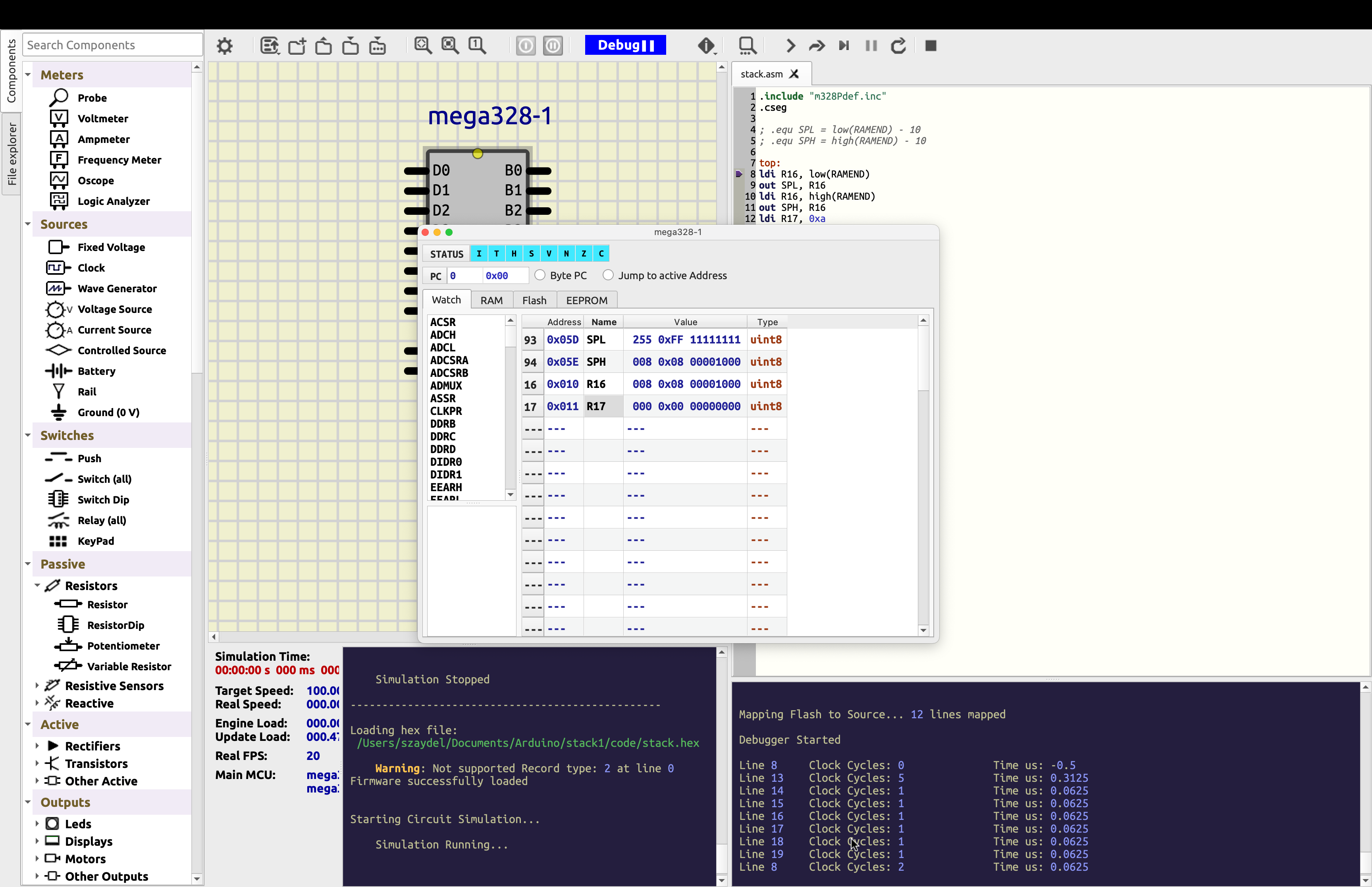This screenshot has width=1372, height=887.
Task: Expand the Resistive Sensors category
Action: pyautogui.click(x=37, y=685)
